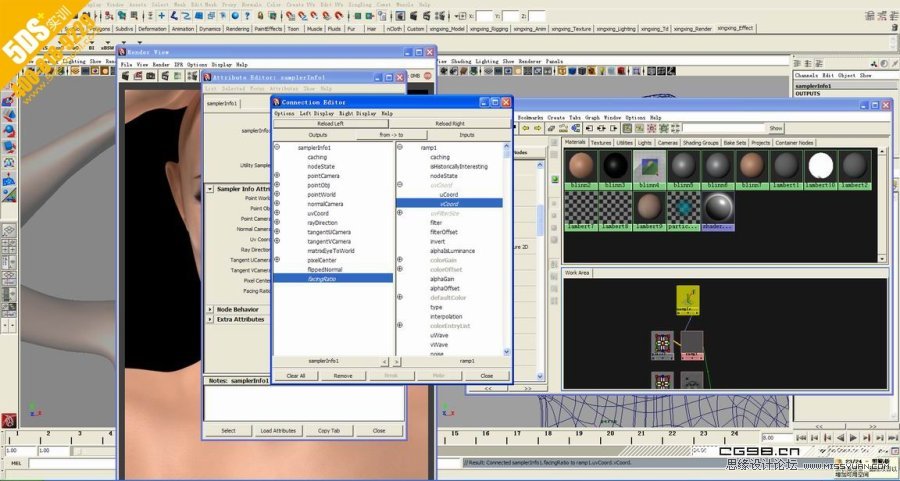Image resolution: width=900 pixels, height=481 pixels.
Task: Expand the uvCoord attribute under samplerInfo1
Action: 277,213
